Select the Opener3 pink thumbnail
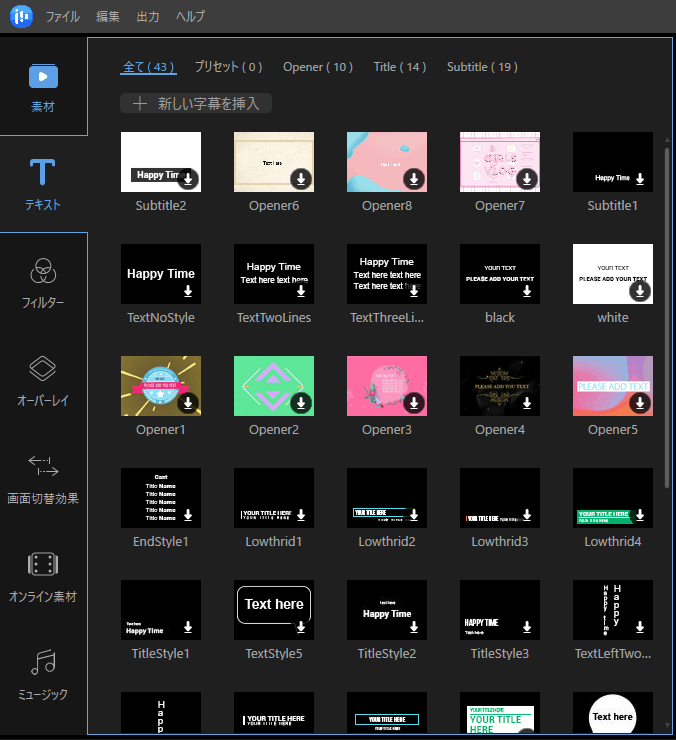 [386, 386]
